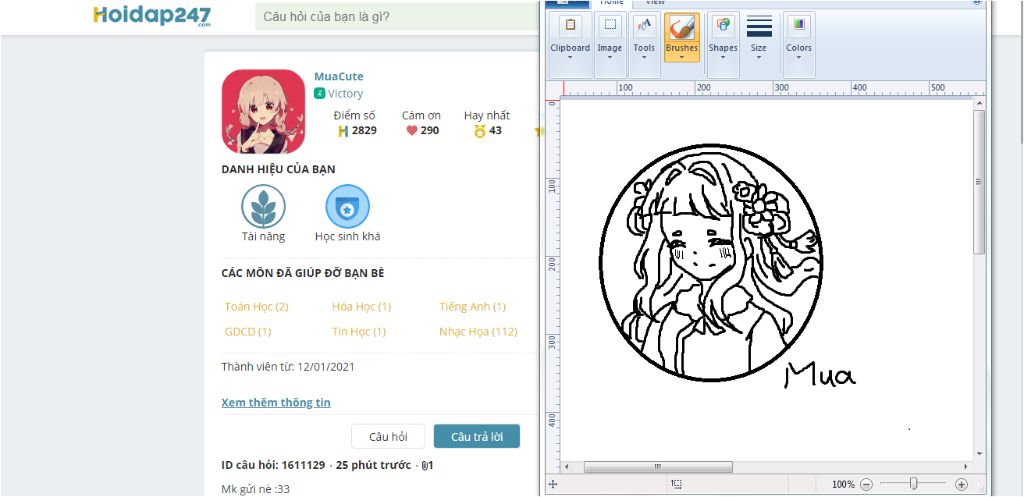1024x497 pixels.
Task: Click the Hay nhất medal icon
Action: (x=480, y=131)
